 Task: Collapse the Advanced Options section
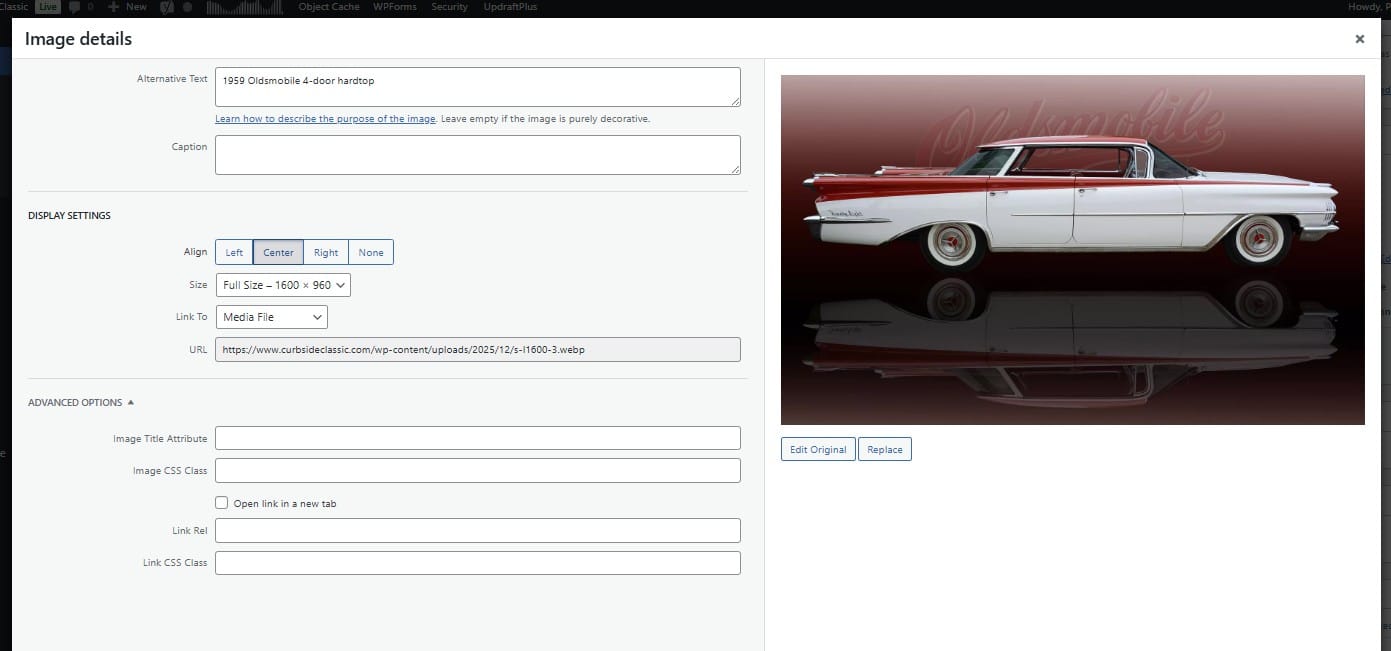(x=81, y=403)
